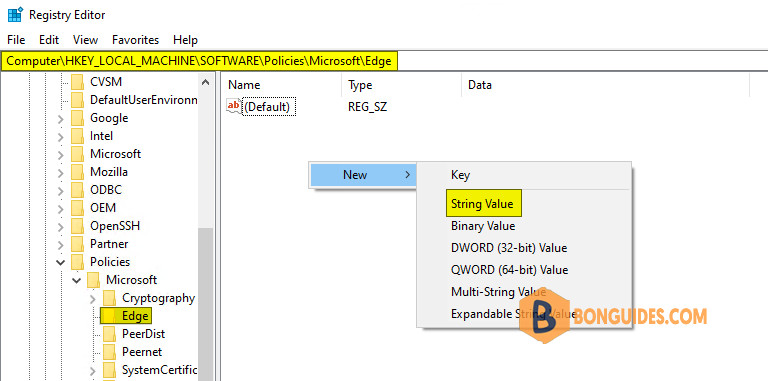This screenshot has width=768, height=381.
Task: Click the Mozilla folder icon
Action: (77, 172)
